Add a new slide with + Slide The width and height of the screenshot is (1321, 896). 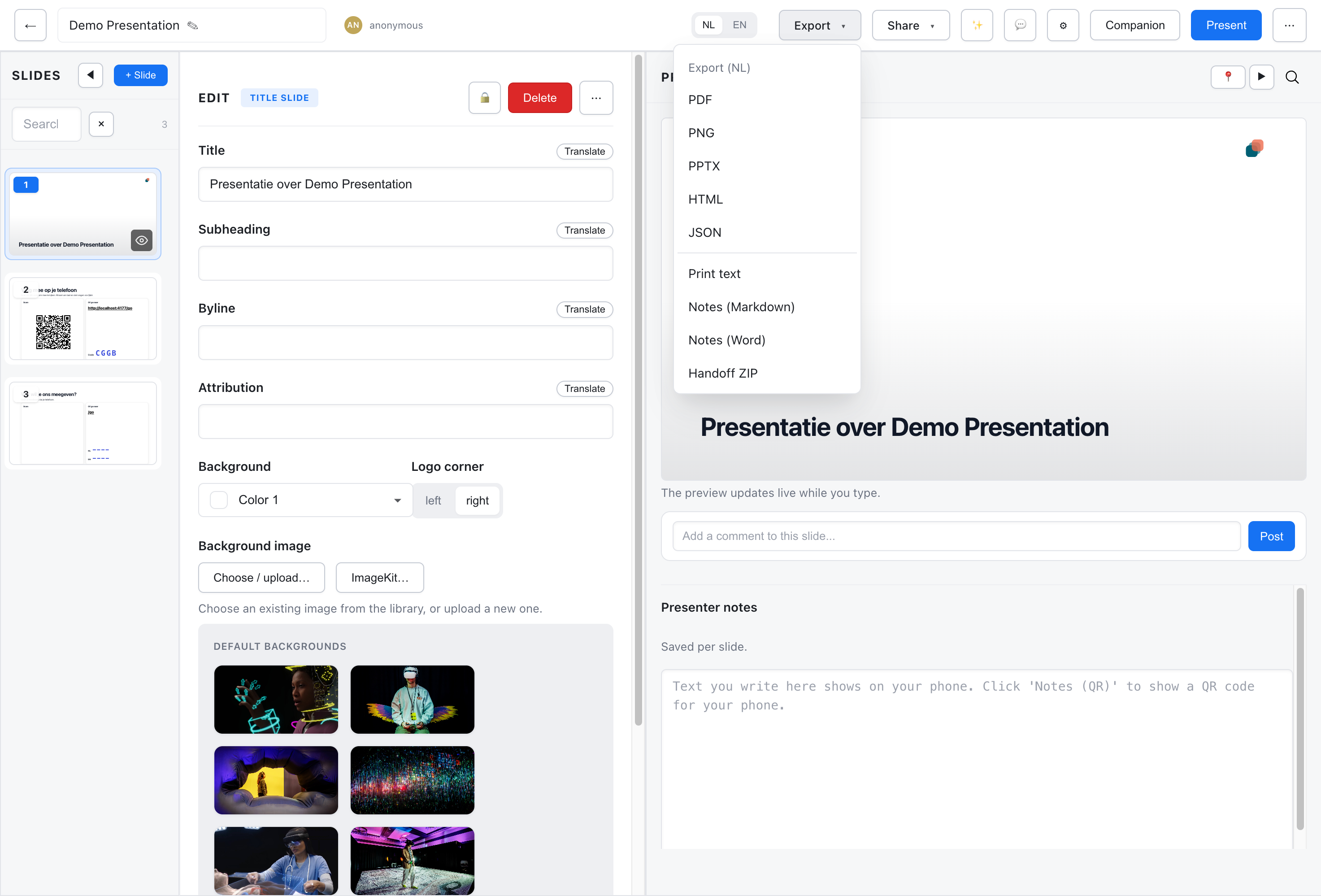[x=140, y=75]
